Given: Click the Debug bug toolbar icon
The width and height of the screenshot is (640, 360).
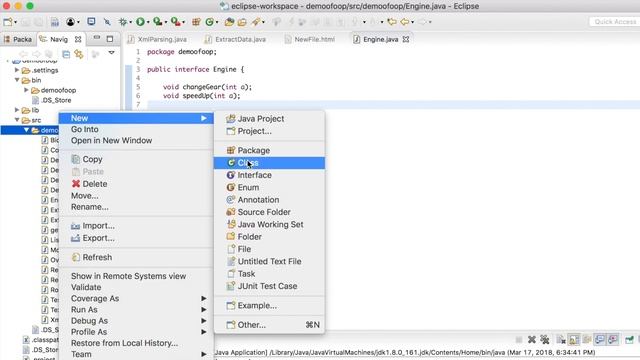Looking at the screenshot, I should click(122, 22).
